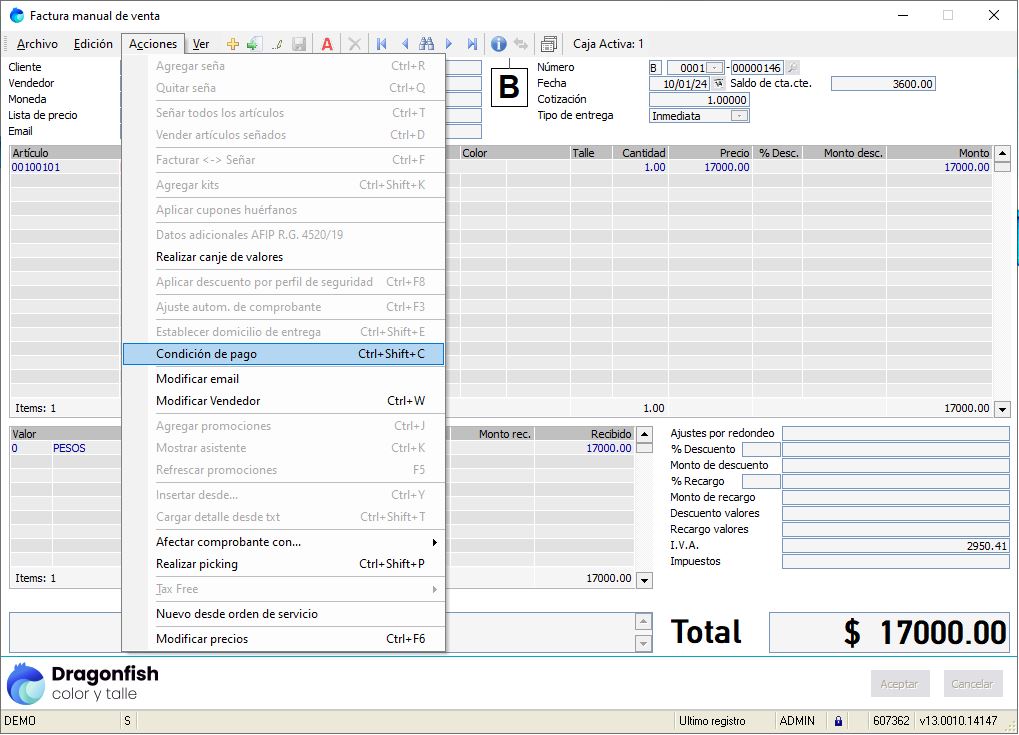1019x735 pixels.
Task: Click the gray double-arrows swap icon
Action: tap(521, 44)
